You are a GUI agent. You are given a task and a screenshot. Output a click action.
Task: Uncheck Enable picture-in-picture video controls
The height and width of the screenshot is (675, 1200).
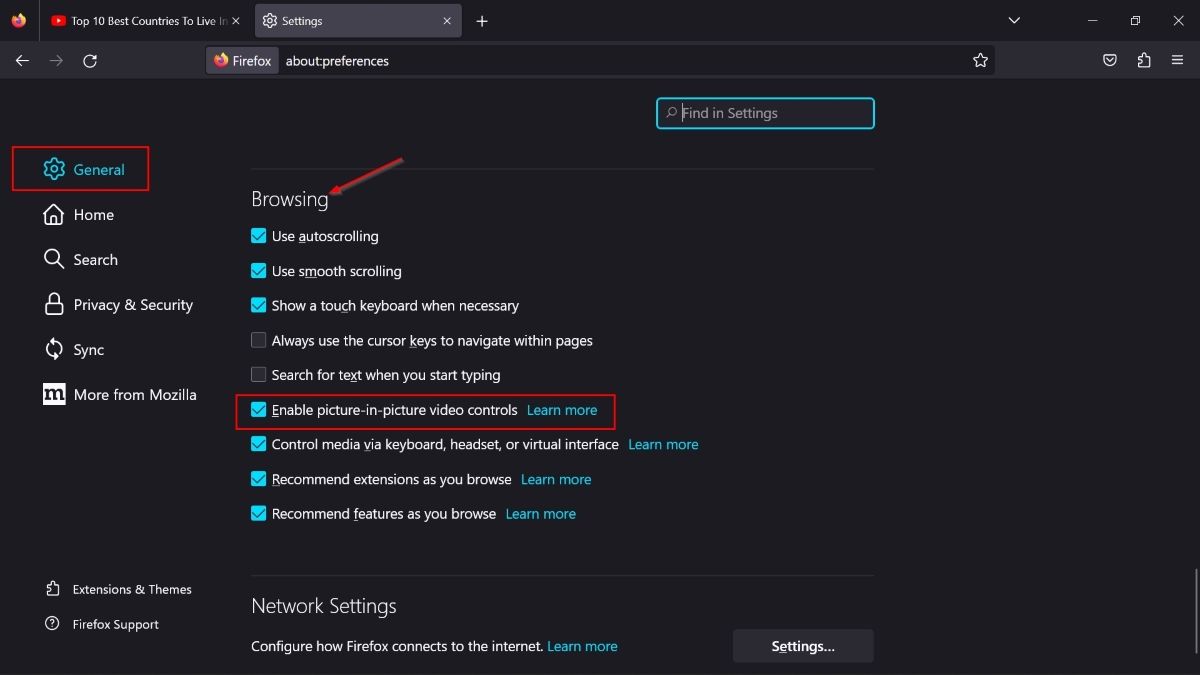258,409
